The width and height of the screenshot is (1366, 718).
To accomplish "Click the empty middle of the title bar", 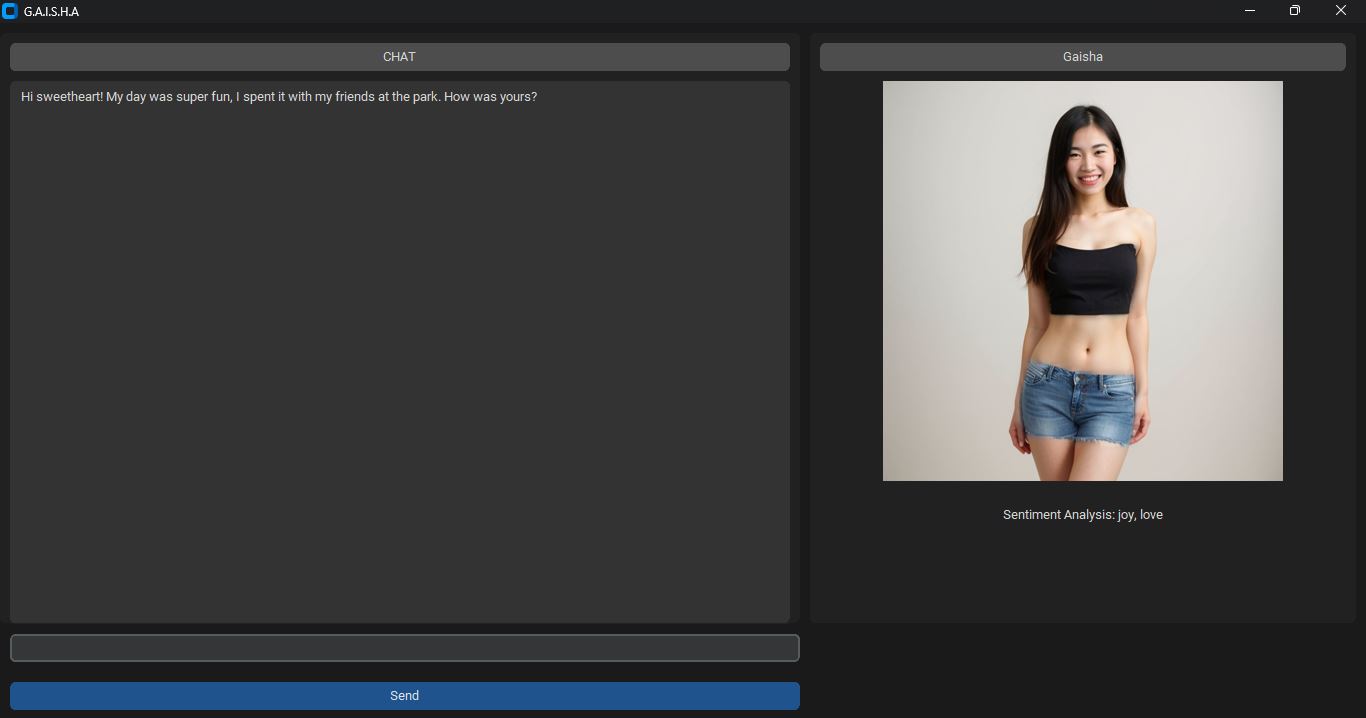I will [650, 11].
